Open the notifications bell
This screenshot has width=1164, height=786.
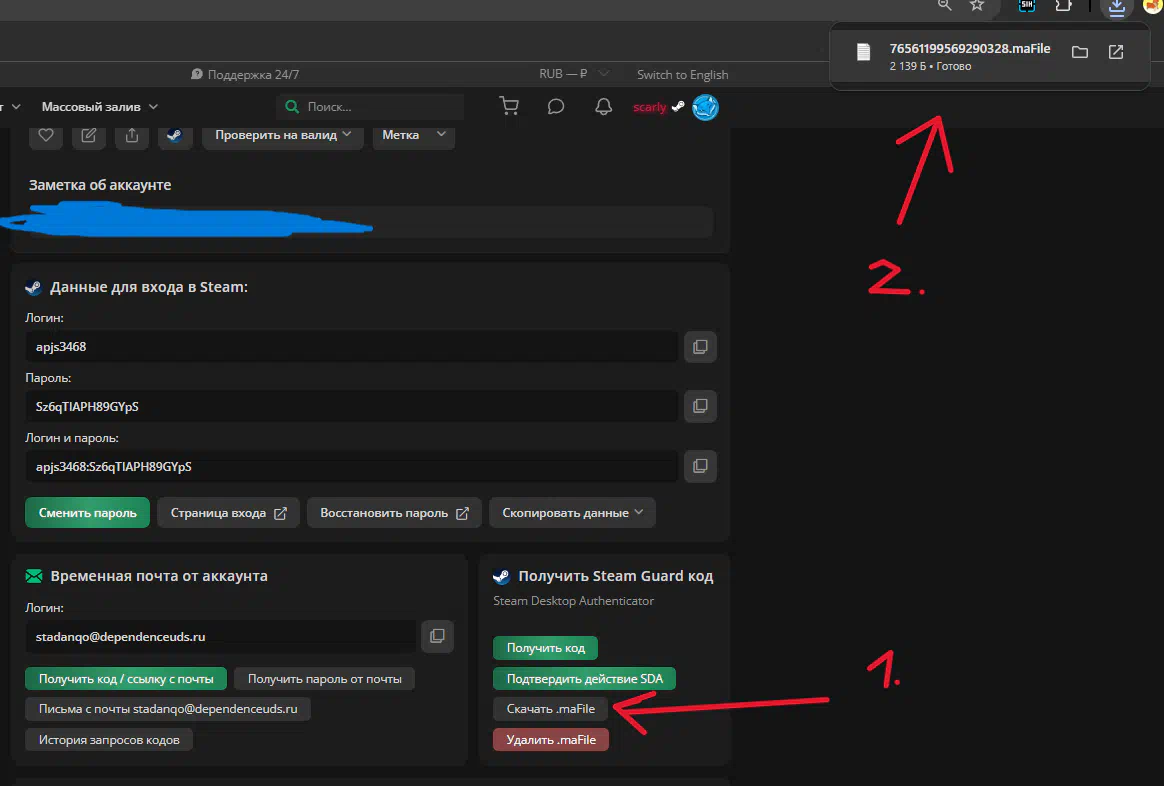coord(603,107)
